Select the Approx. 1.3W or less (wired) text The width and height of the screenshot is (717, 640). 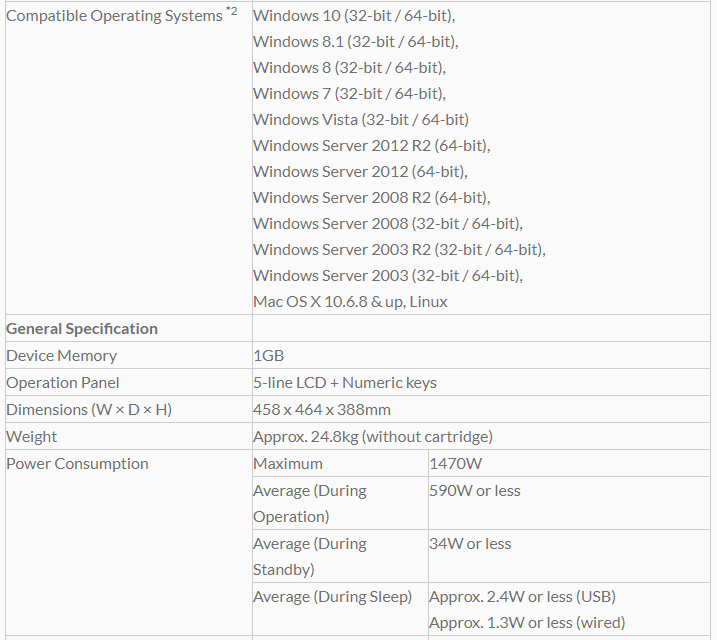527,623
